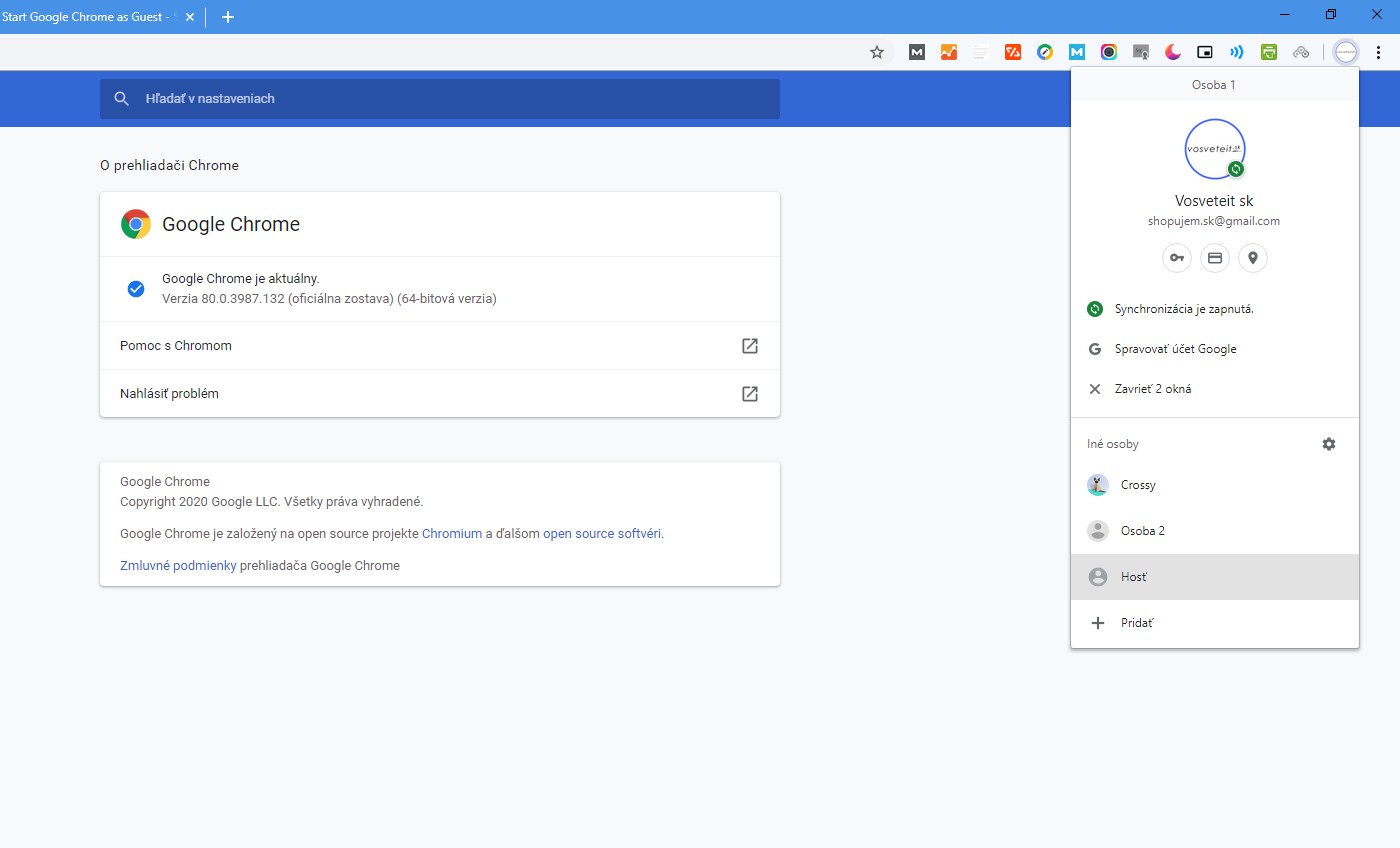This screenshot has width=1400, height=848.
Task: Switch to the Osoba 2 profile
Action: point(1215,531)
